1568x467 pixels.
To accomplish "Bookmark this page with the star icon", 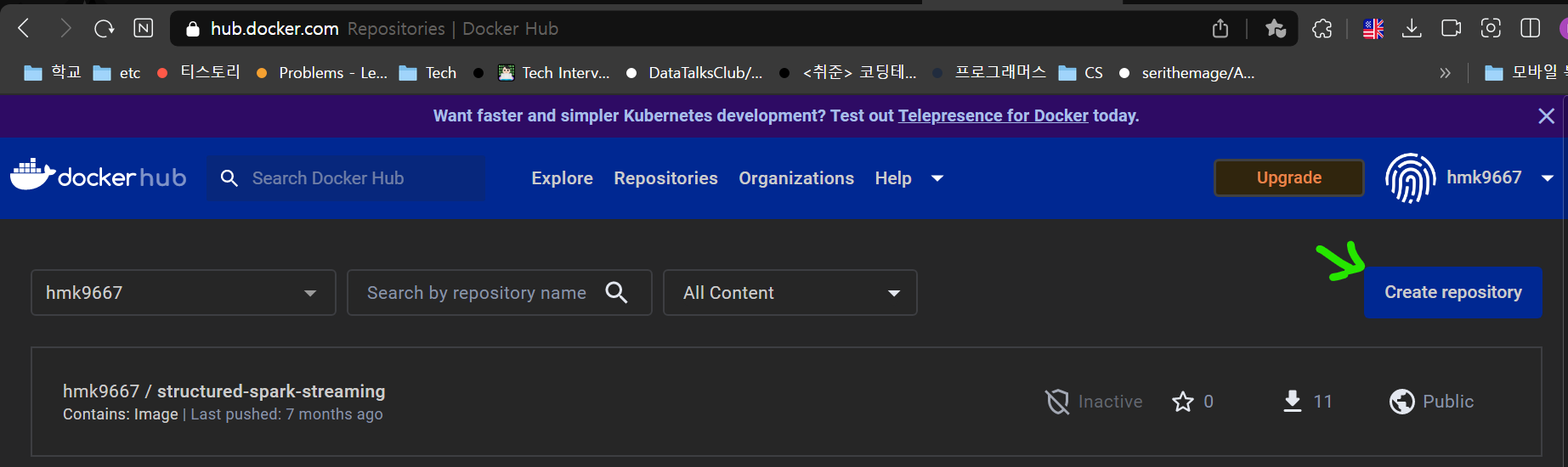I will [x=1275, y=29].
